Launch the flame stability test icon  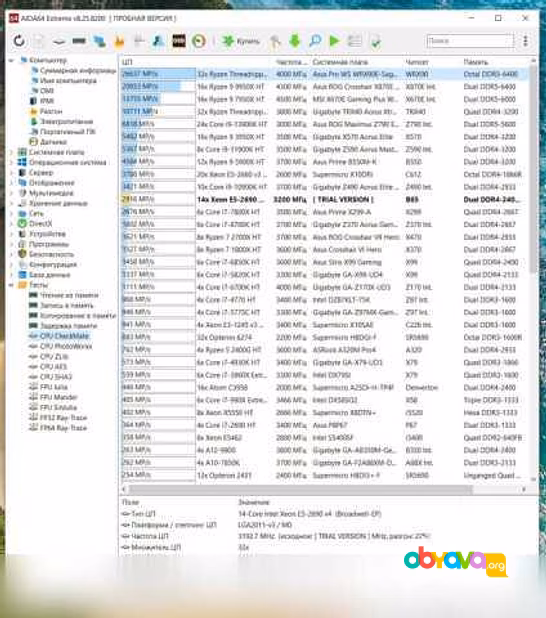coord(119,41)
